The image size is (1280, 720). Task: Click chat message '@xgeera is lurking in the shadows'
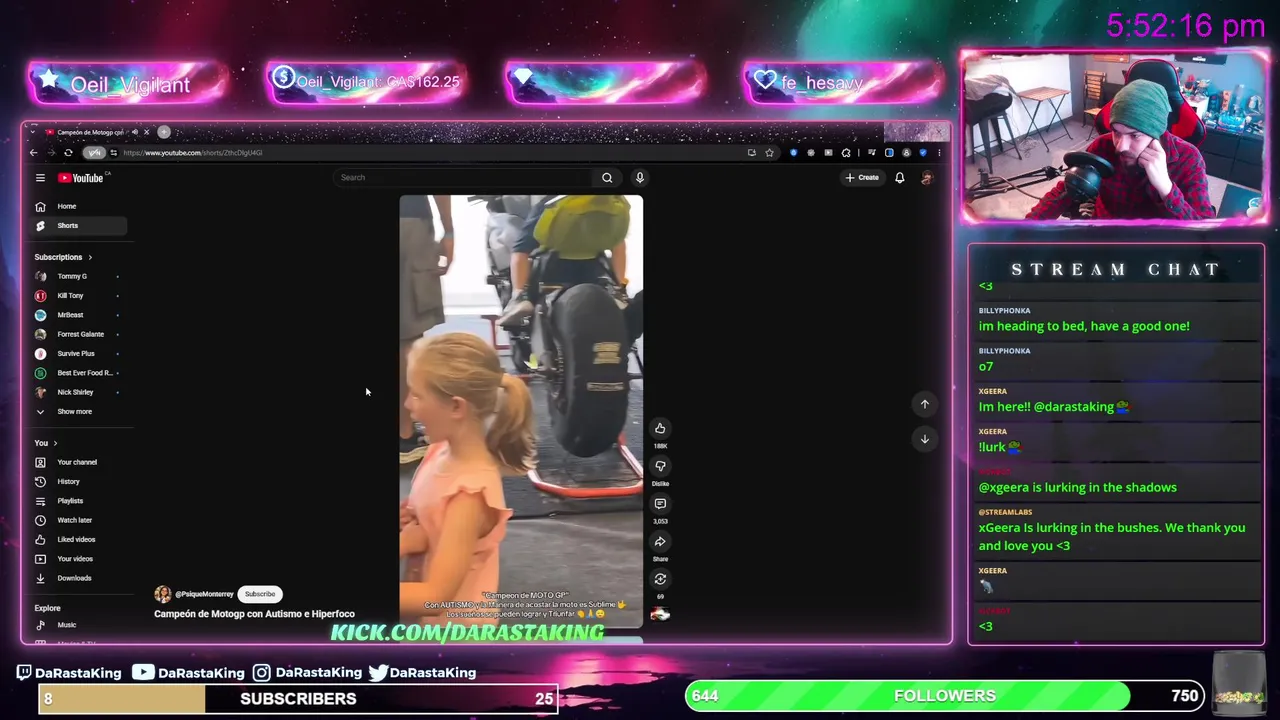(1077, 487)
